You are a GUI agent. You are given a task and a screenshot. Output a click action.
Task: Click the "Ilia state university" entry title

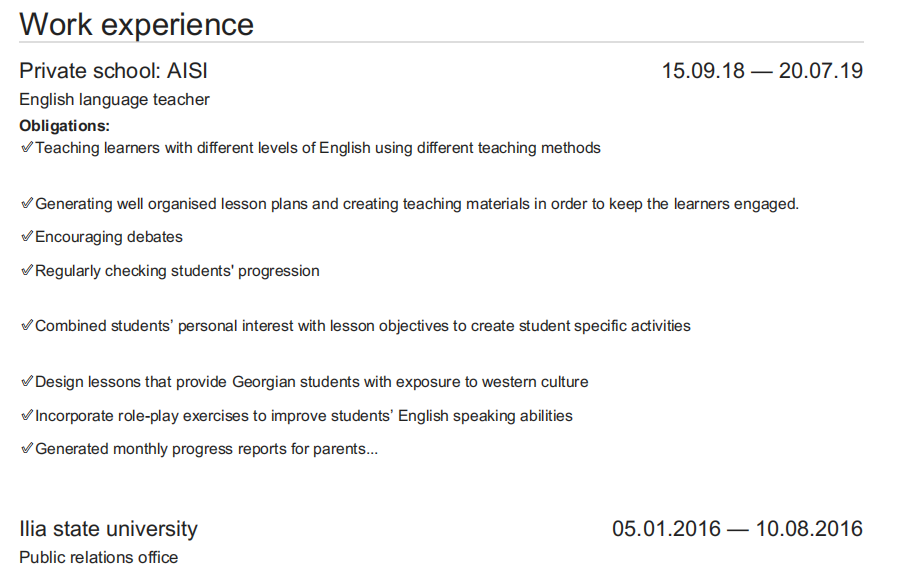[x=108, y=529]
